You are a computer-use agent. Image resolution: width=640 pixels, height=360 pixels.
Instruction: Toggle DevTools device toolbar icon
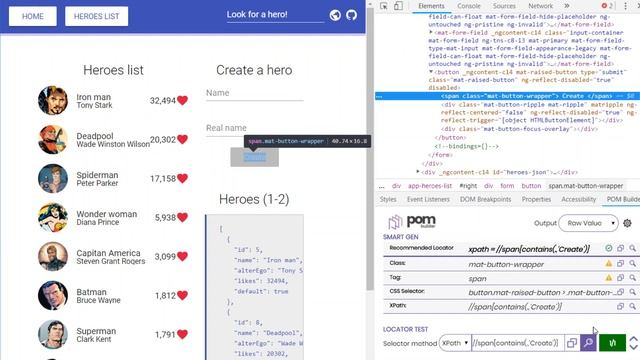[398, 6]
